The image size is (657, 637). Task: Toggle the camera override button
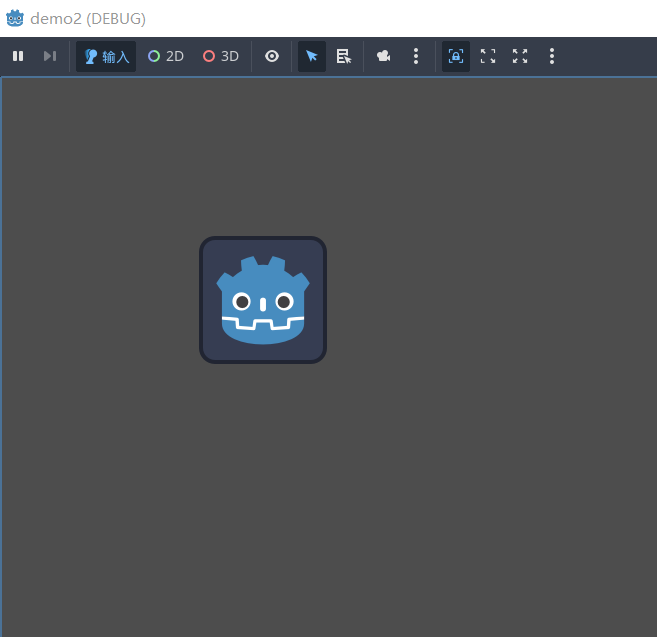click(x=383, y=56)
